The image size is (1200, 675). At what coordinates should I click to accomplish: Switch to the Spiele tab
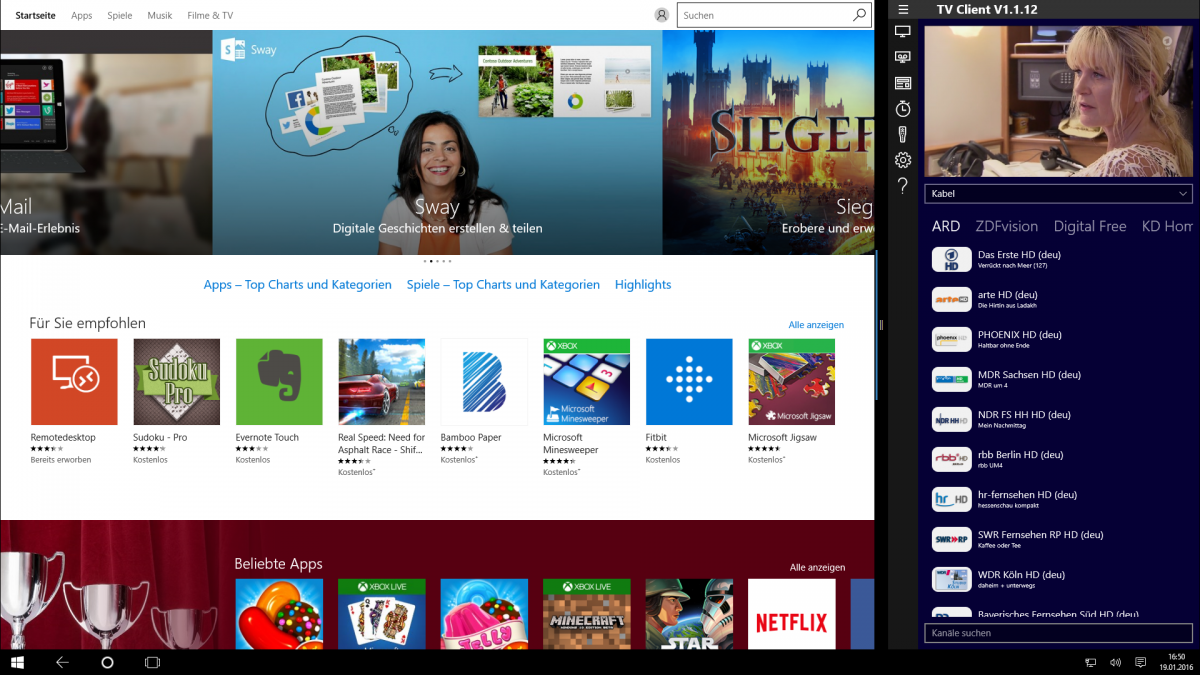pyautogui.click(x=120, y=16)
